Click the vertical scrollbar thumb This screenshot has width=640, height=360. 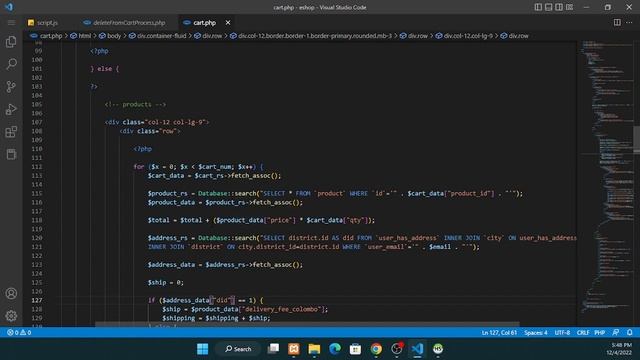(636, 140)
